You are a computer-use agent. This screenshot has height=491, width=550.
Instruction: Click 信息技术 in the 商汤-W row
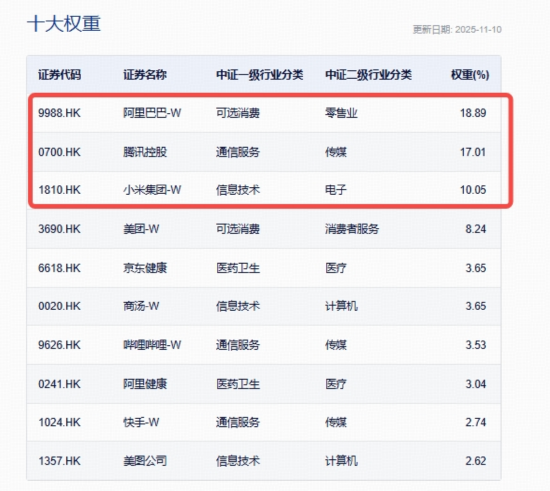point(238,306)
